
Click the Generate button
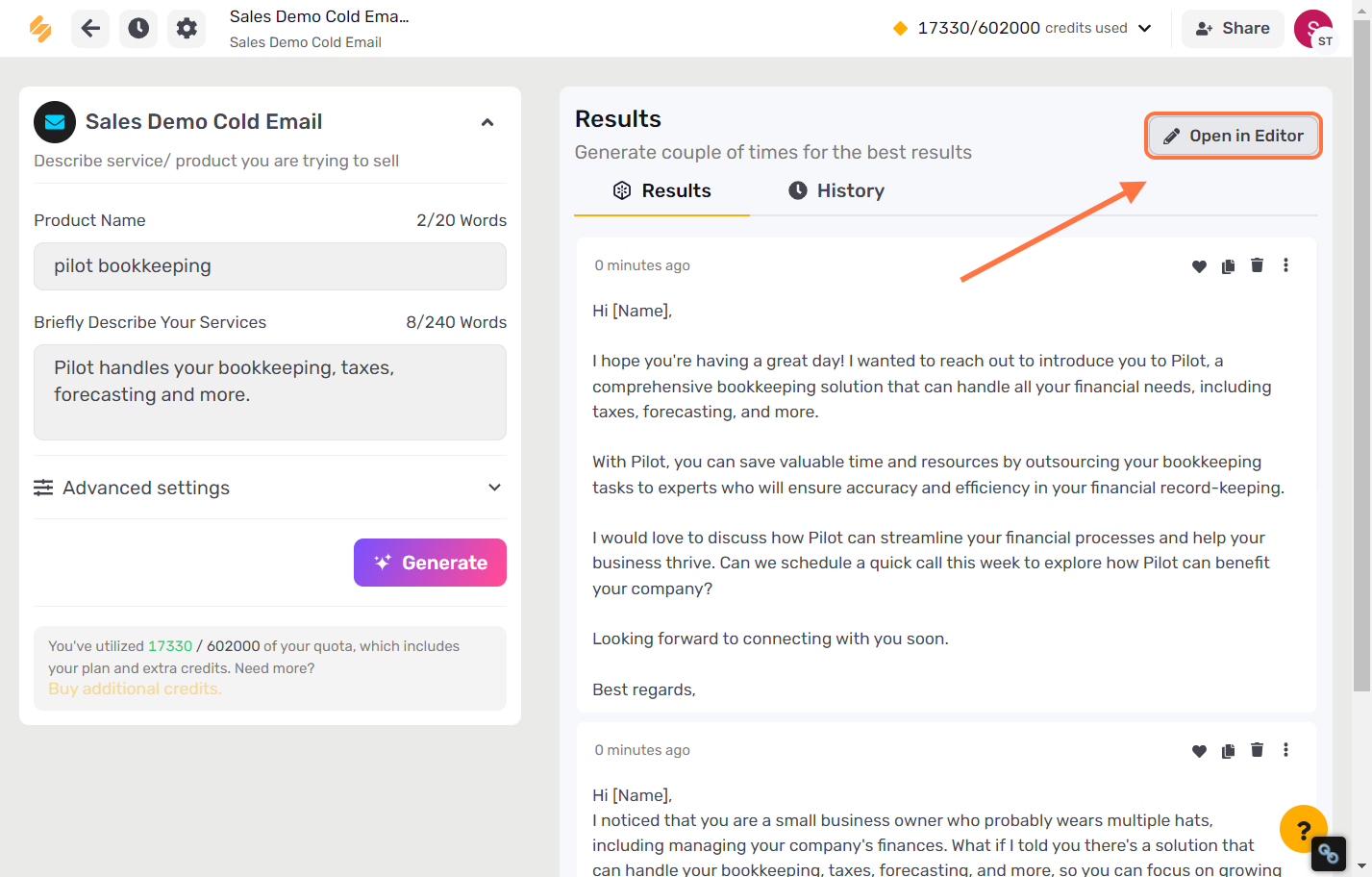pos(430,563)
